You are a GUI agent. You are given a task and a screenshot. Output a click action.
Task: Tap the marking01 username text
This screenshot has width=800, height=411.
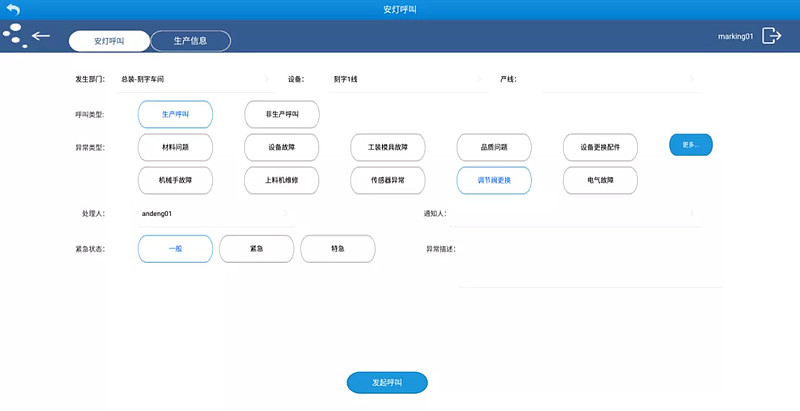click(735, 36)
